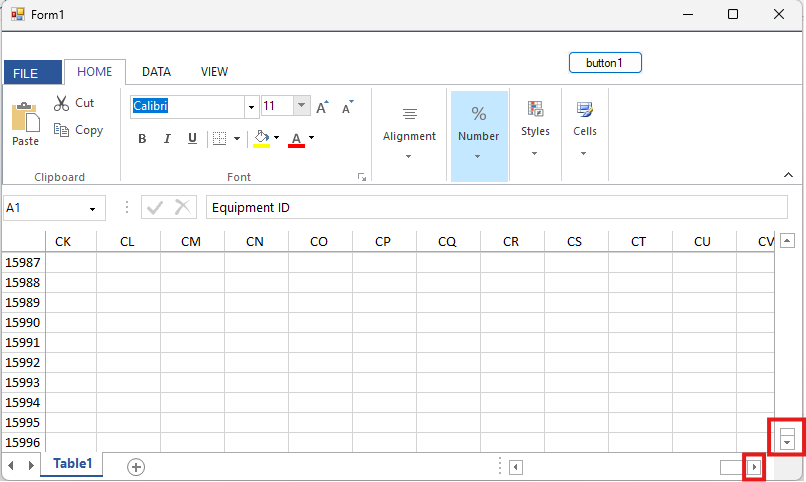Open the font size 11 dropdown
The height and width of the screenshot is (482, 806).
301,105
